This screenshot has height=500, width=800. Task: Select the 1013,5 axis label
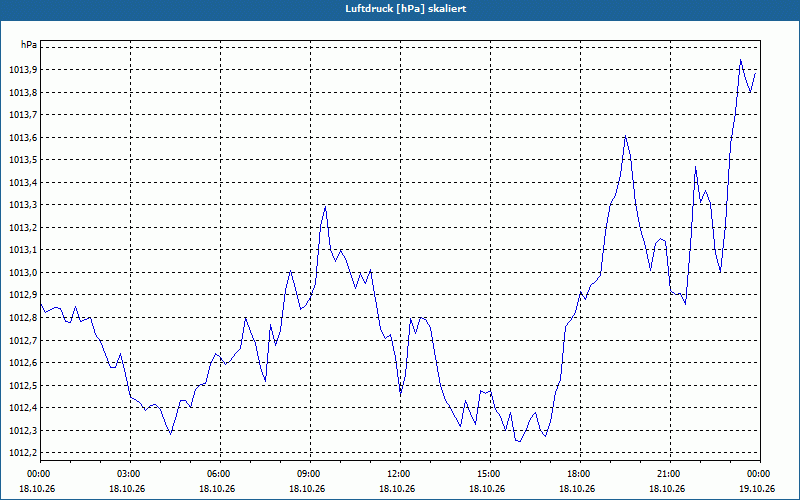(23, 160)
